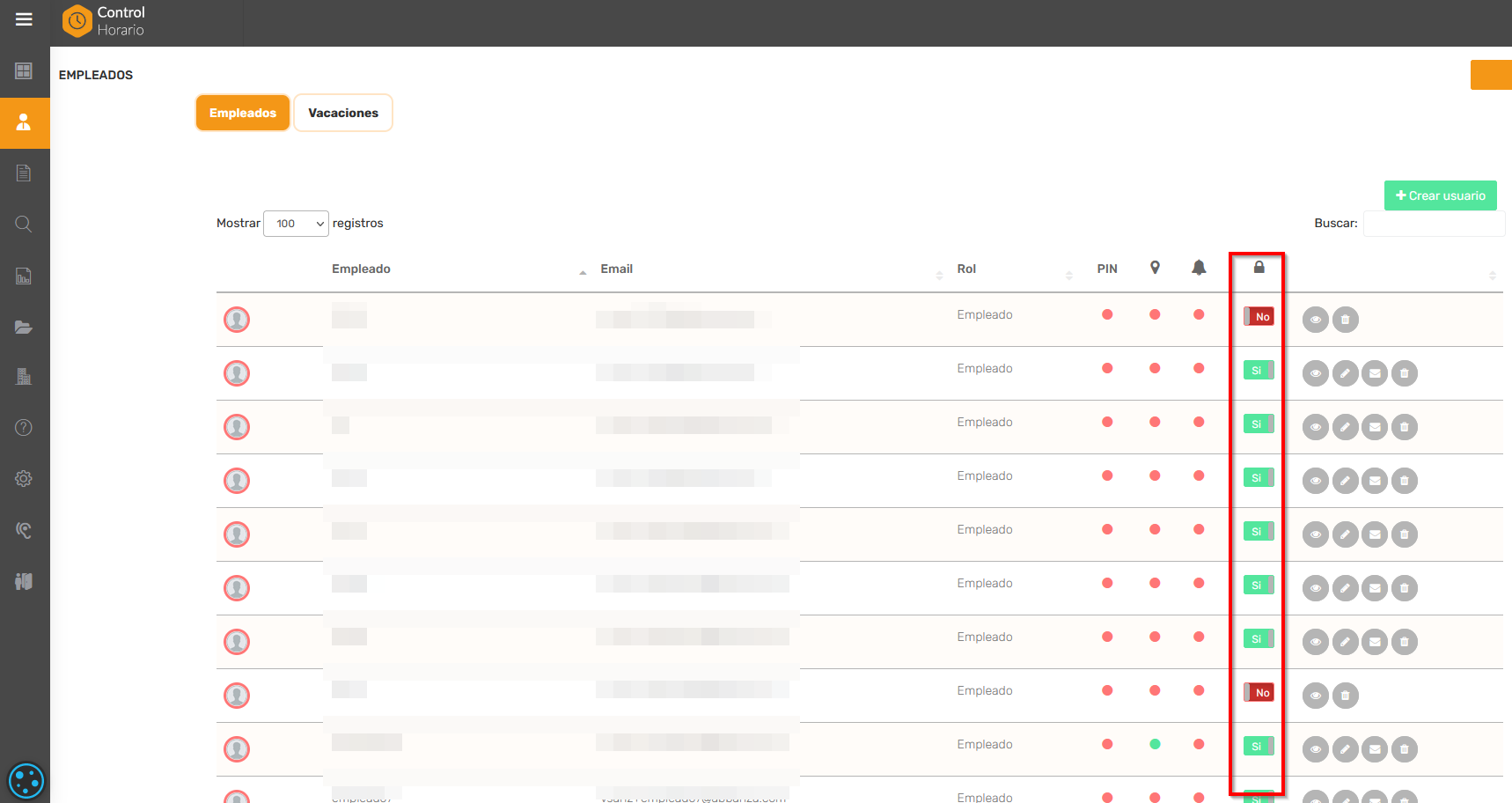
Task: Open the help question mark in the sidebar
Action: pyautogui.click(x=24, y=428)
